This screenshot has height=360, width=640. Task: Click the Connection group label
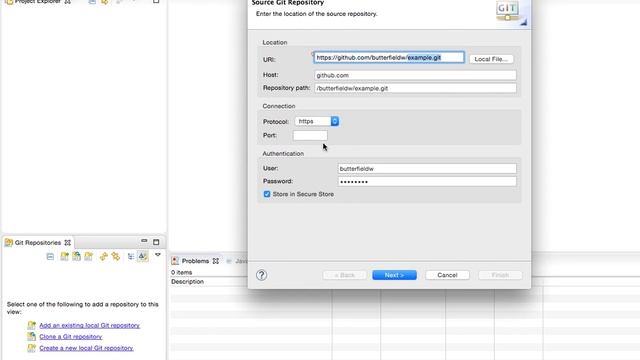pyautogui.click(x=279, y=106)
